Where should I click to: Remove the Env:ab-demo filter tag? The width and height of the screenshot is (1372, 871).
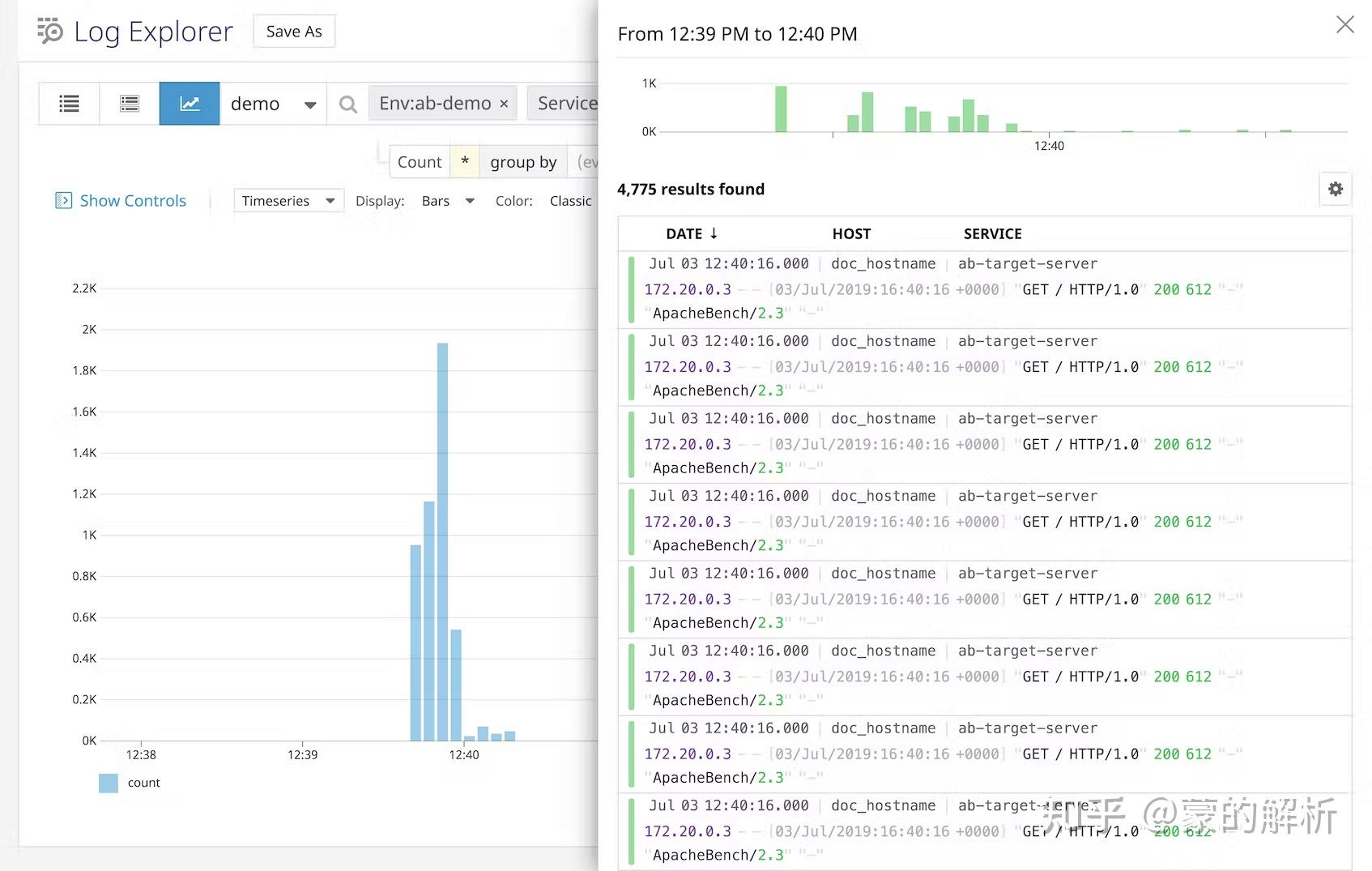coord(504,104)
